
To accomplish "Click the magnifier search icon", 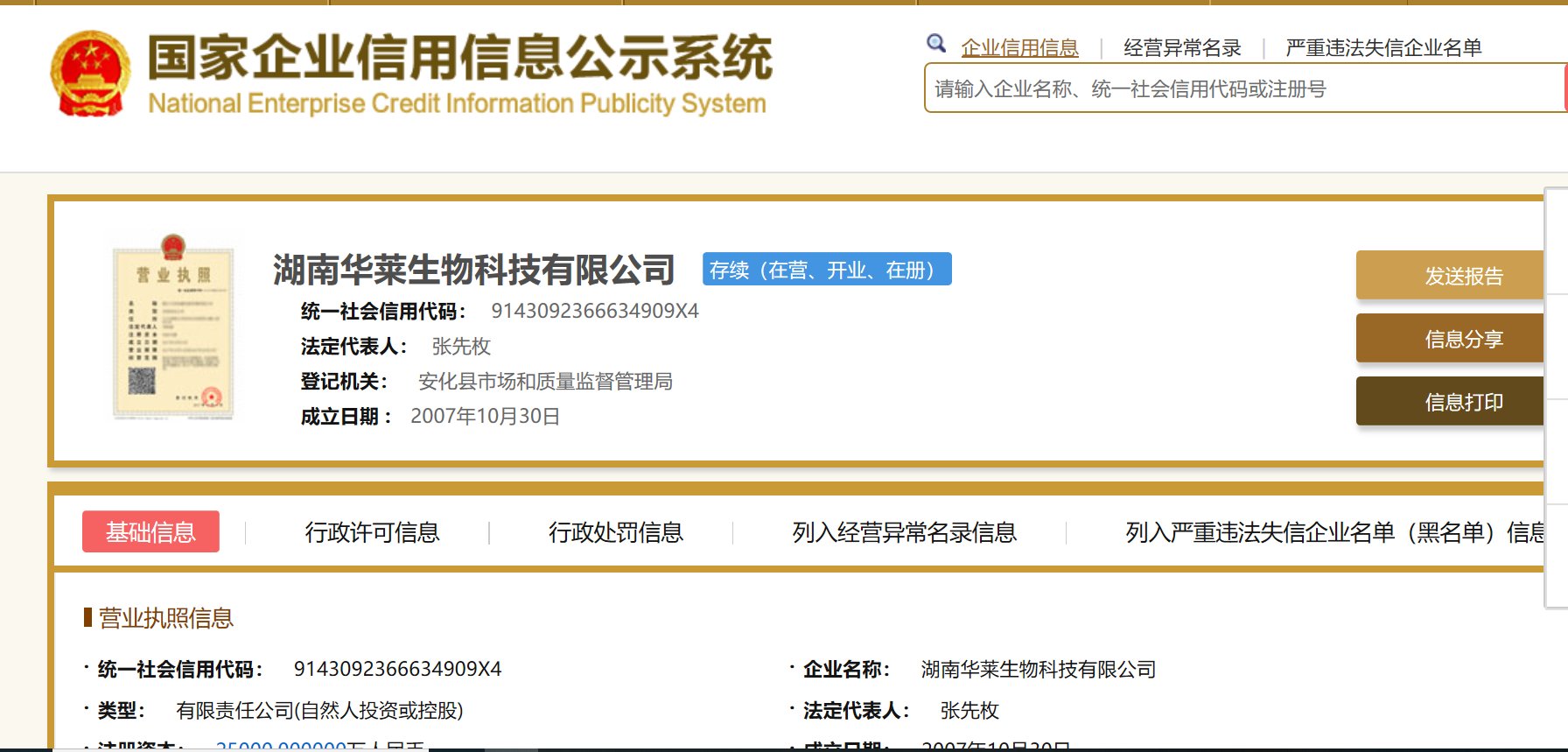I will coord(936,44).
